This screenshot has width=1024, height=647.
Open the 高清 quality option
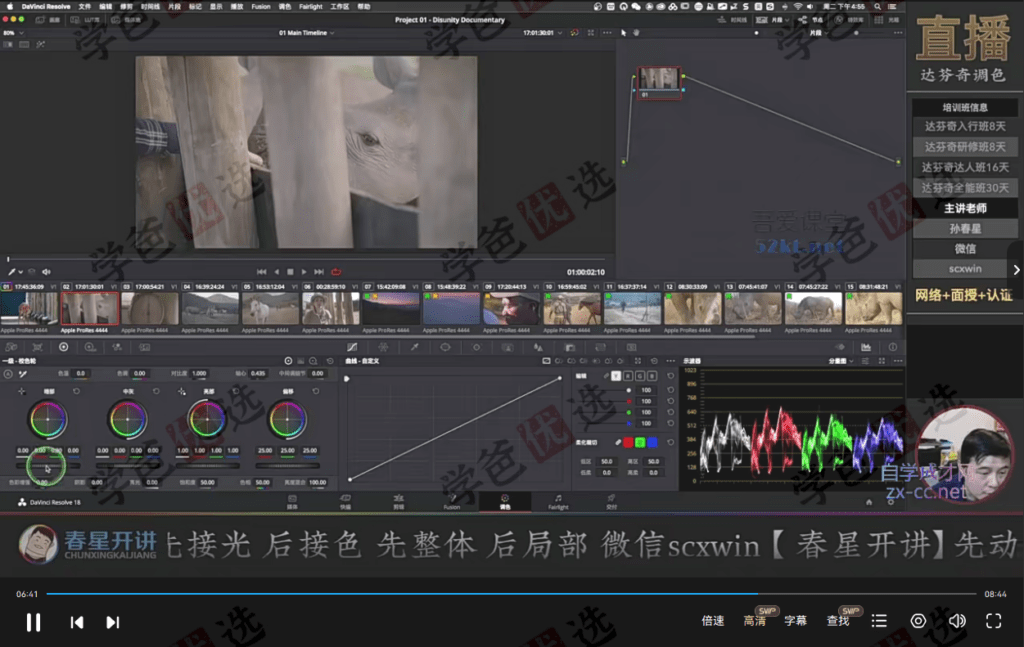coord(754,621)
